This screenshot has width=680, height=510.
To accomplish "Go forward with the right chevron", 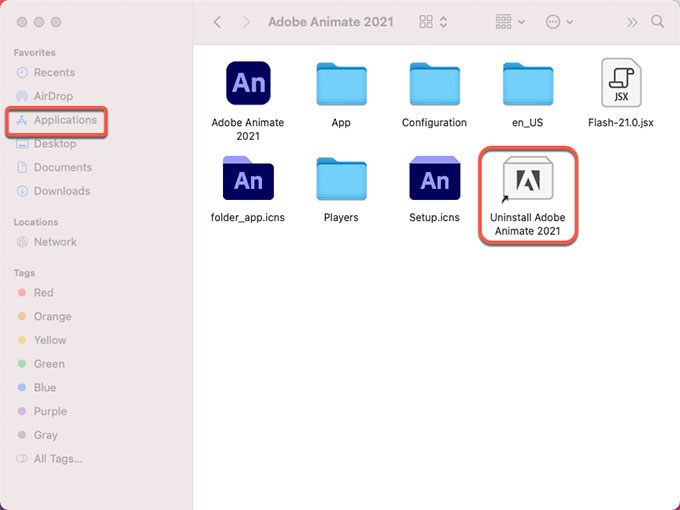I will (x=246, y=22).
